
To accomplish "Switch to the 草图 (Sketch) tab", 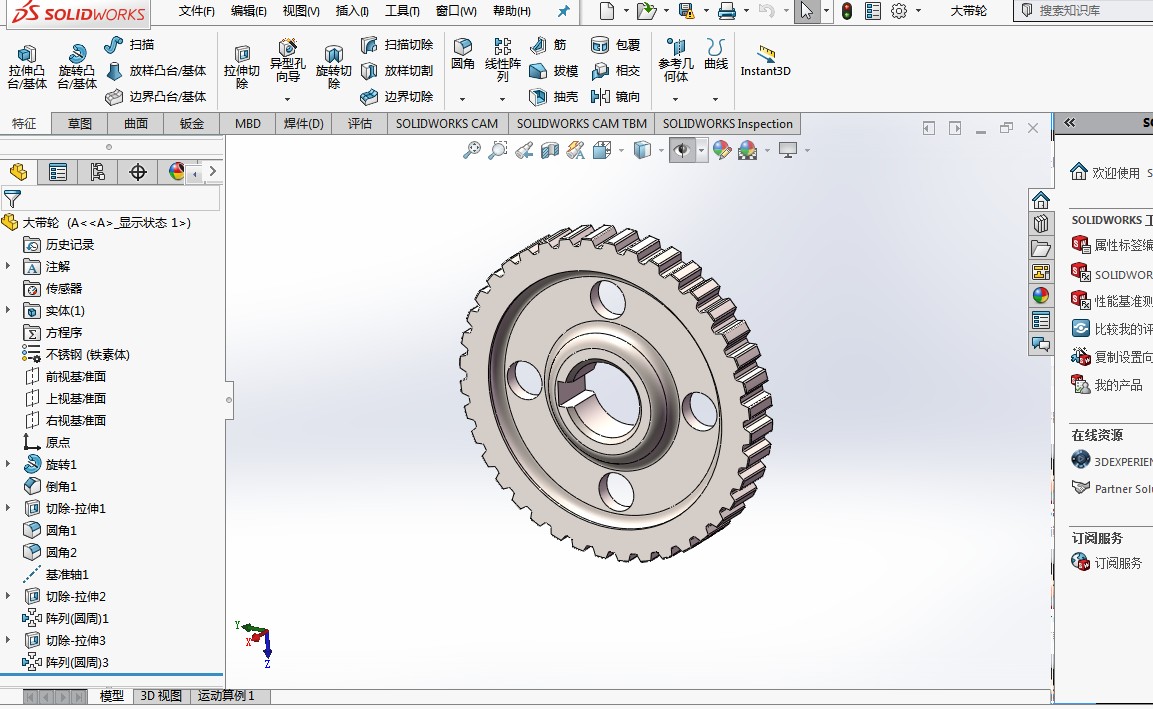I will [80, 124].
